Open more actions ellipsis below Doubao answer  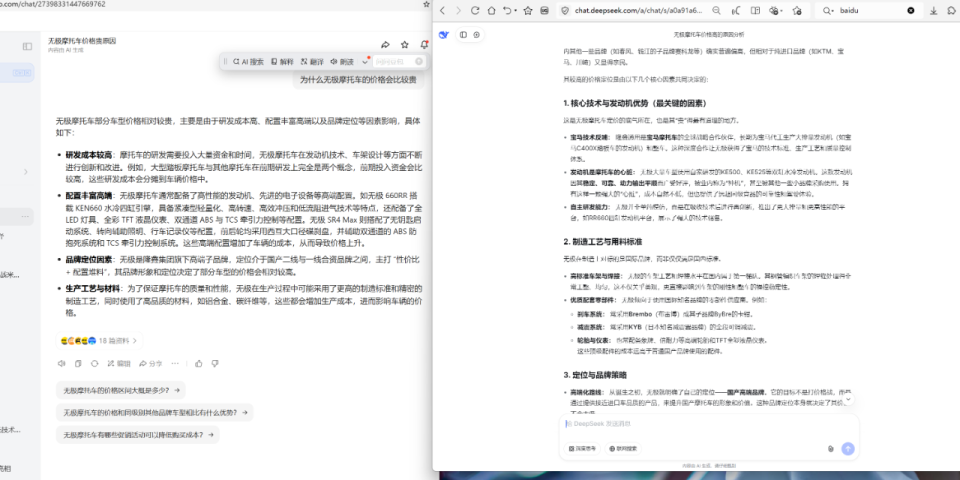click(175, 363)
